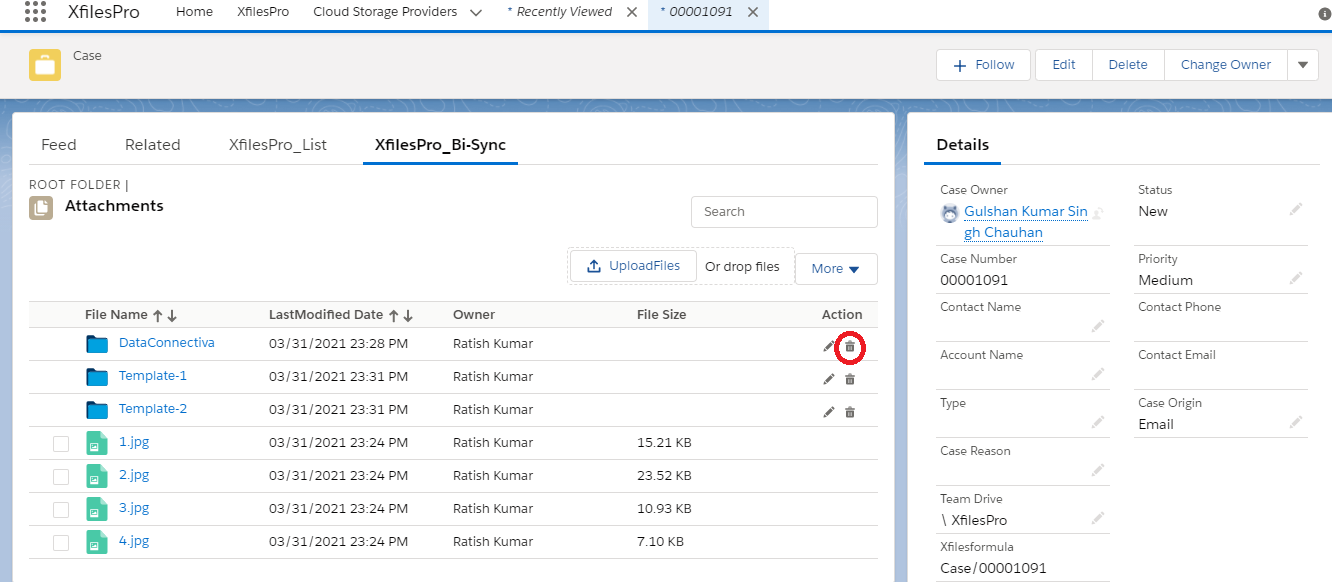Screen dimensions: 1332x582
Task: Close the 00001091 tab
Action: pos(752,12)
